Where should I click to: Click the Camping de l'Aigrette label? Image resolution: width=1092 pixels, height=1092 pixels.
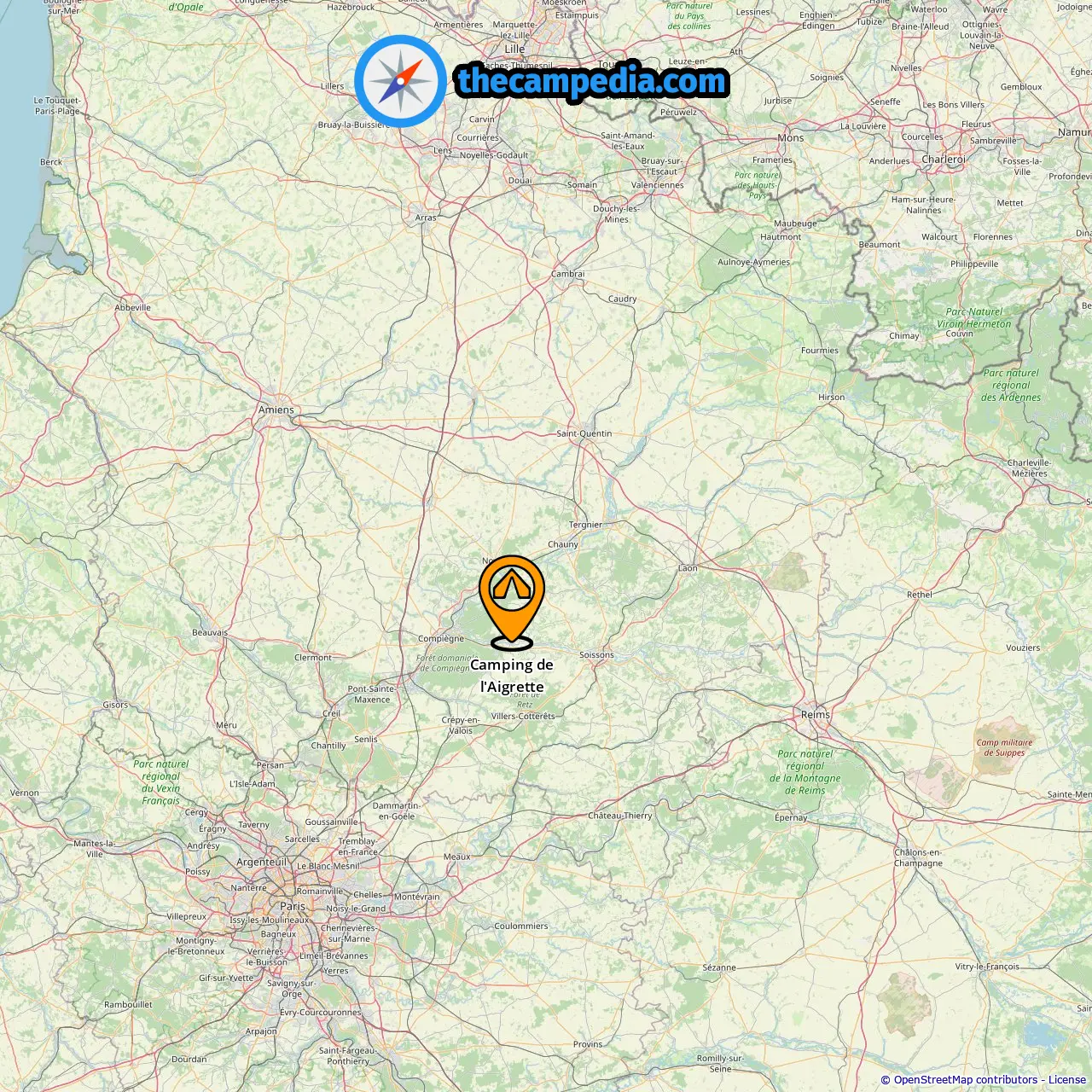coord(512,676)
